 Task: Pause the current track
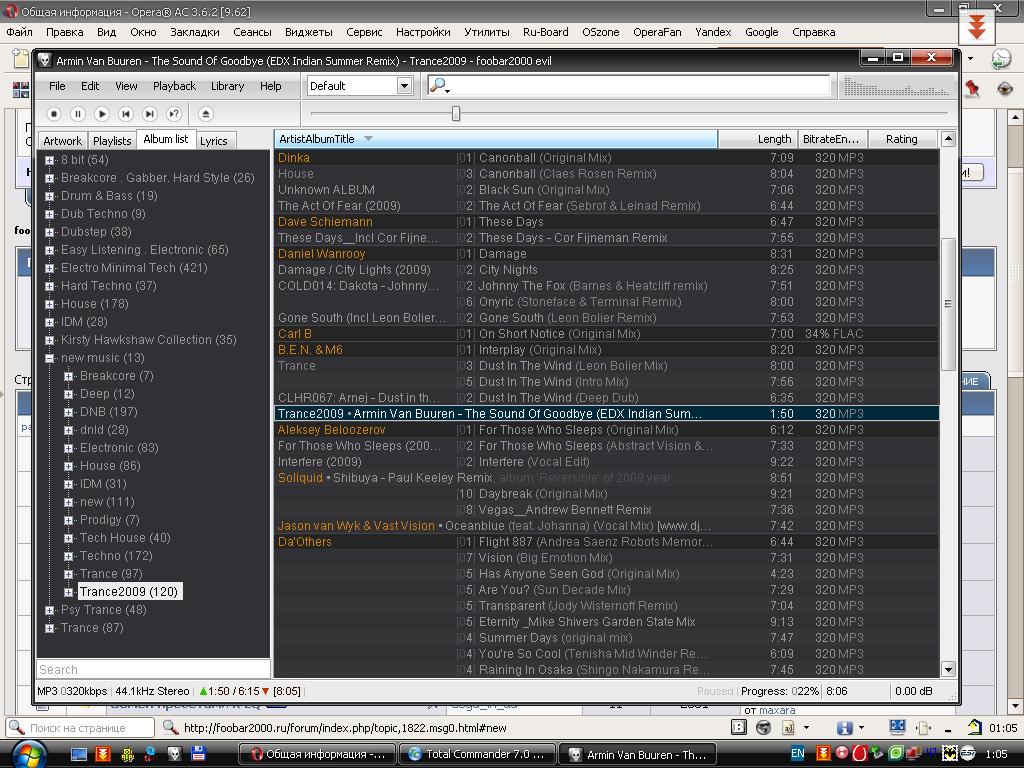(x=78, y=114)
